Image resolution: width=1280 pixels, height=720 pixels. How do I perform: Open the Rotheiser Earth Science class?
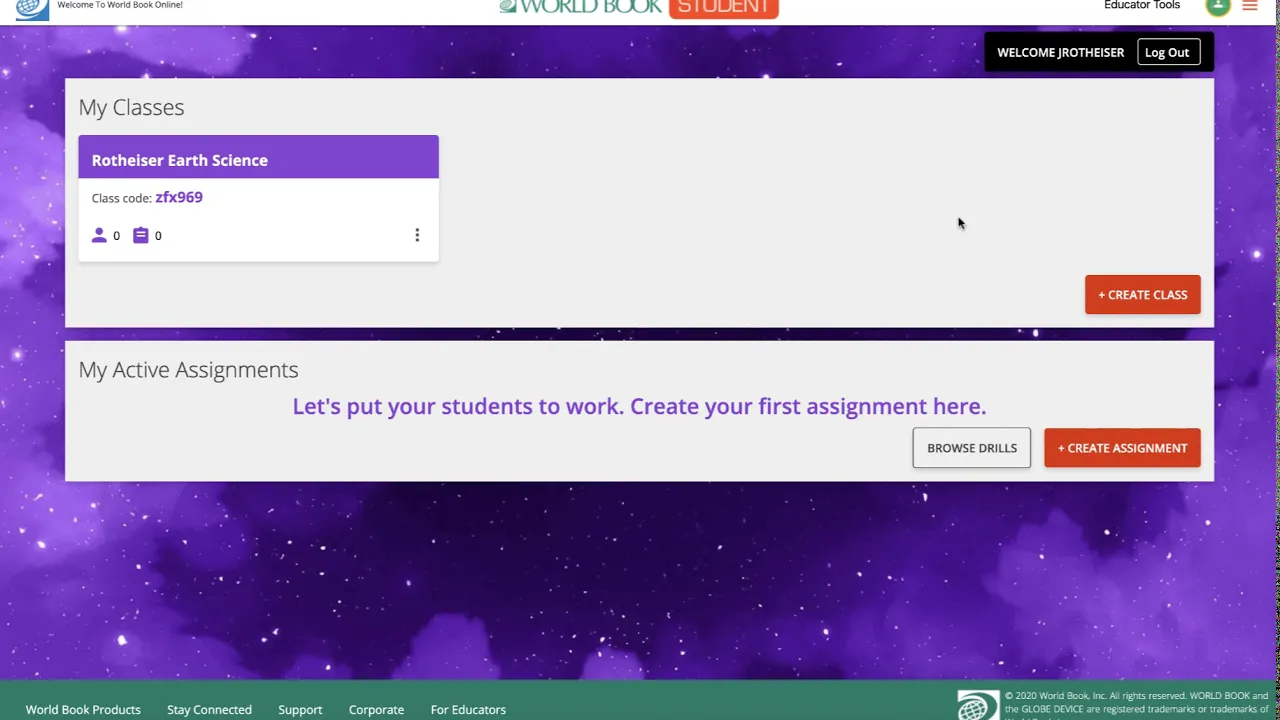click(180, 160)
